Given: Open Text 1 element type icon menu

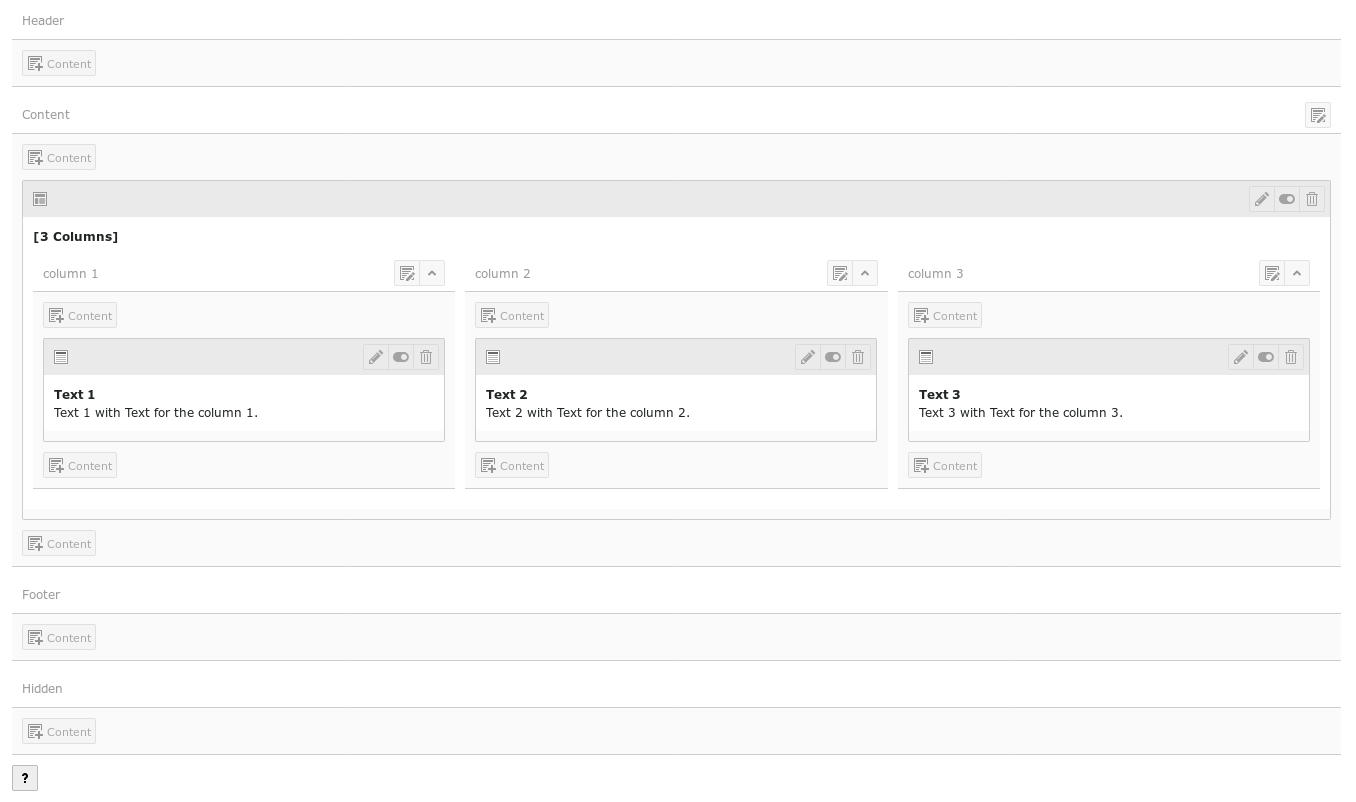Looking at the screenshot, I should pos(61,357).
